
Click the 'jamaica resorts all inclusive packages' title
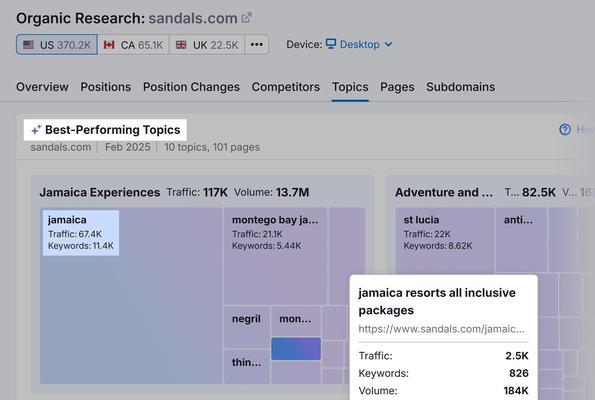tap(437, 301)
